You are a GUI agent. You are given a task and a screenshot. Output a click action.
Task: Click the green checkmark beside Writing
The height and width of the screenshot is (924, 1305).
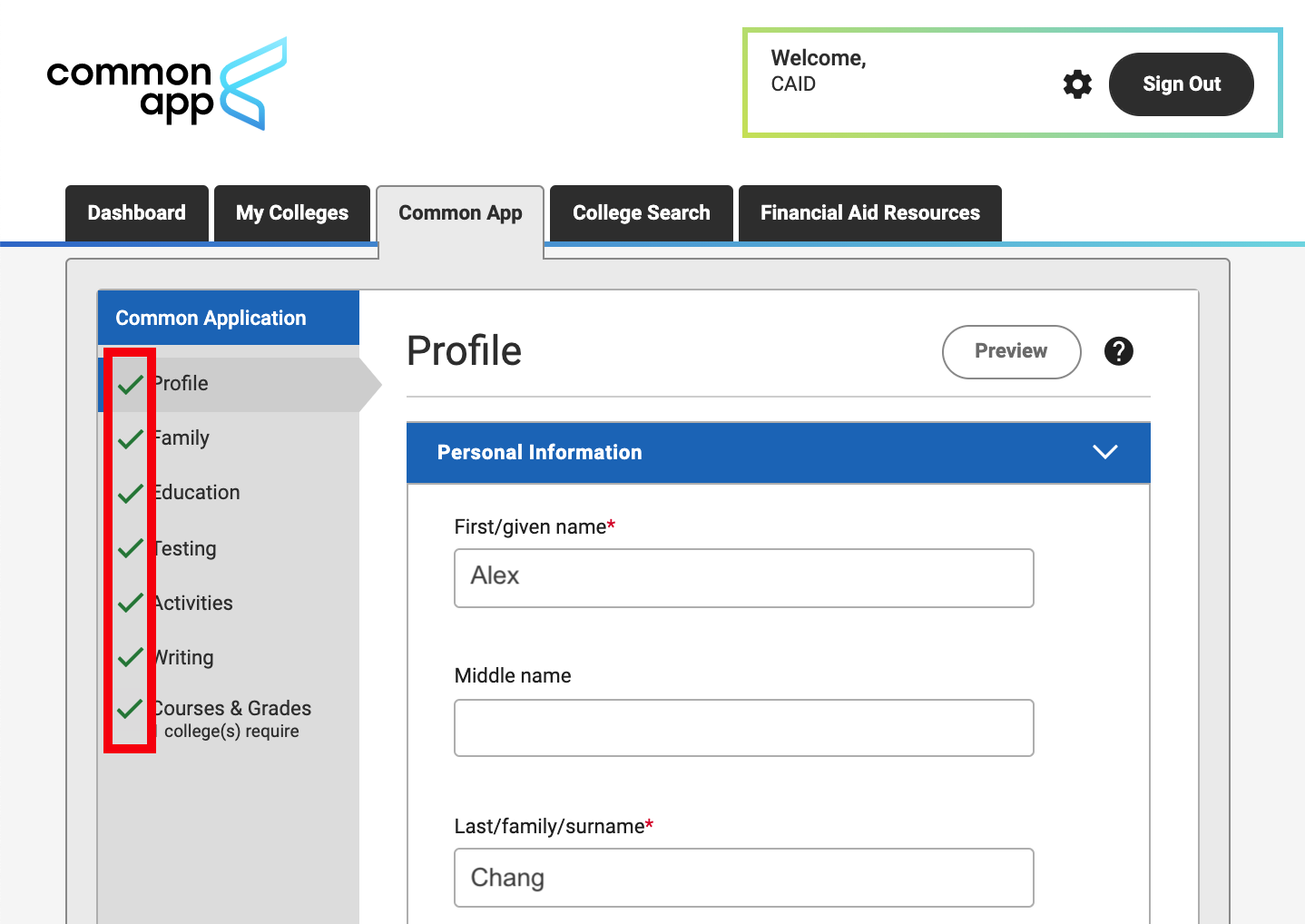[x=131, y=656]
